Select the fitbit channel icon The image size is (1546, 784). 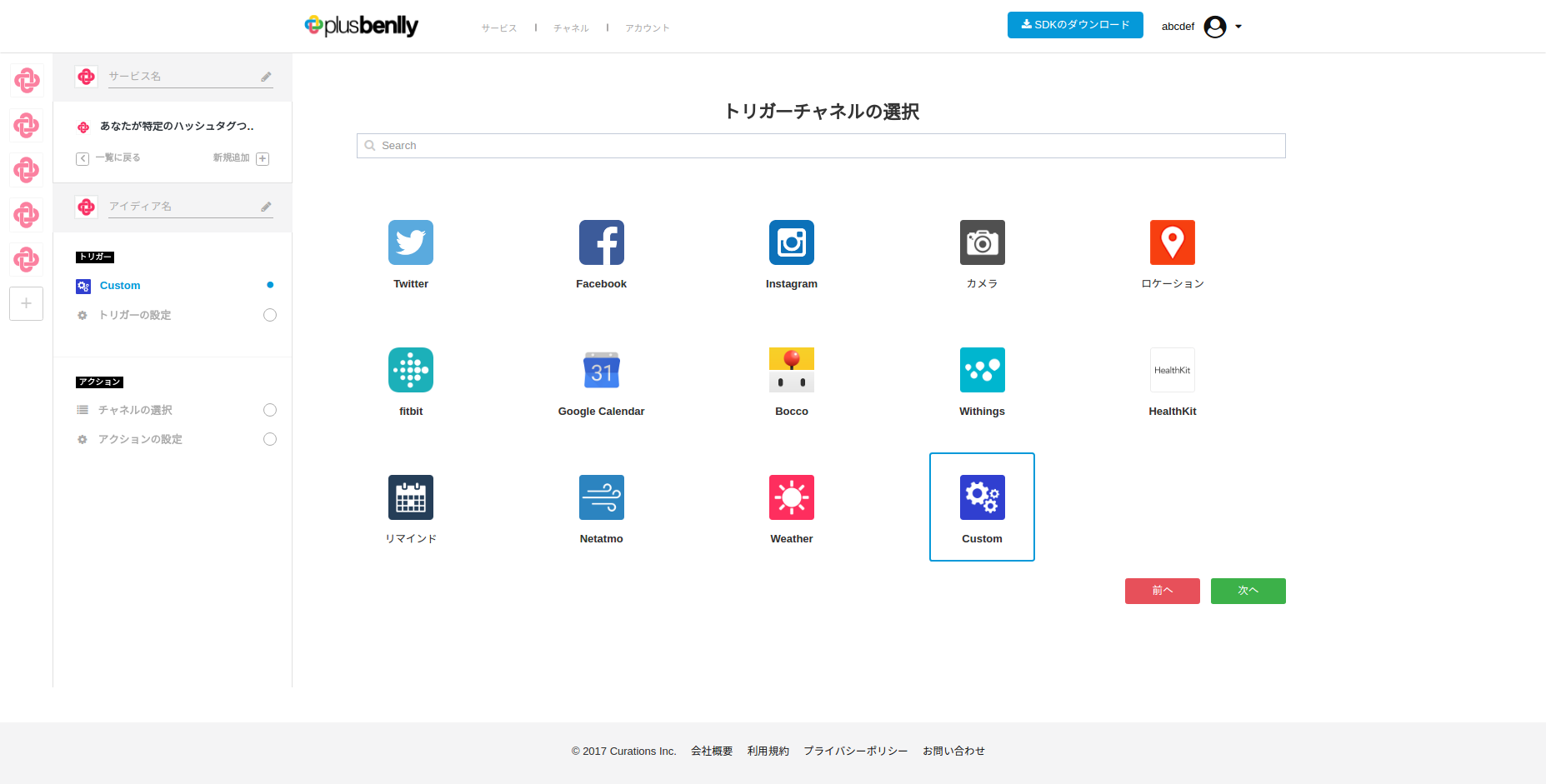pyautogui.click(x=411, y=370)
